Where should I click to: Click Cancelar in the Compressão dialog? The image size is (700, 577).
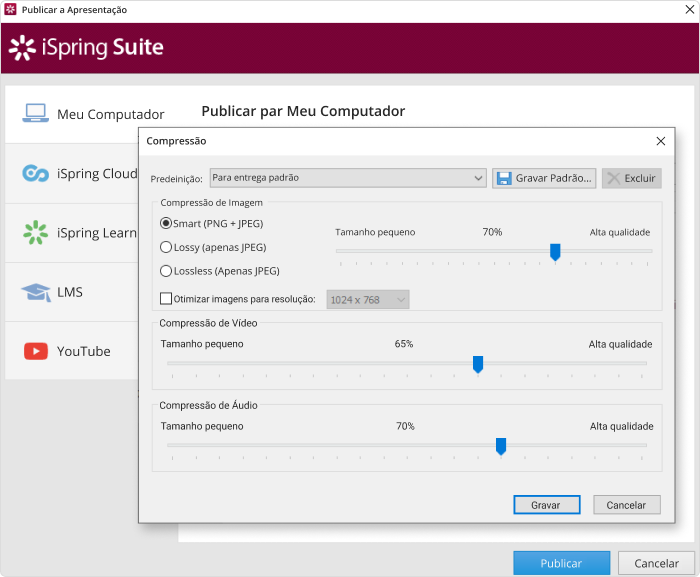click(x=627, y=505)
